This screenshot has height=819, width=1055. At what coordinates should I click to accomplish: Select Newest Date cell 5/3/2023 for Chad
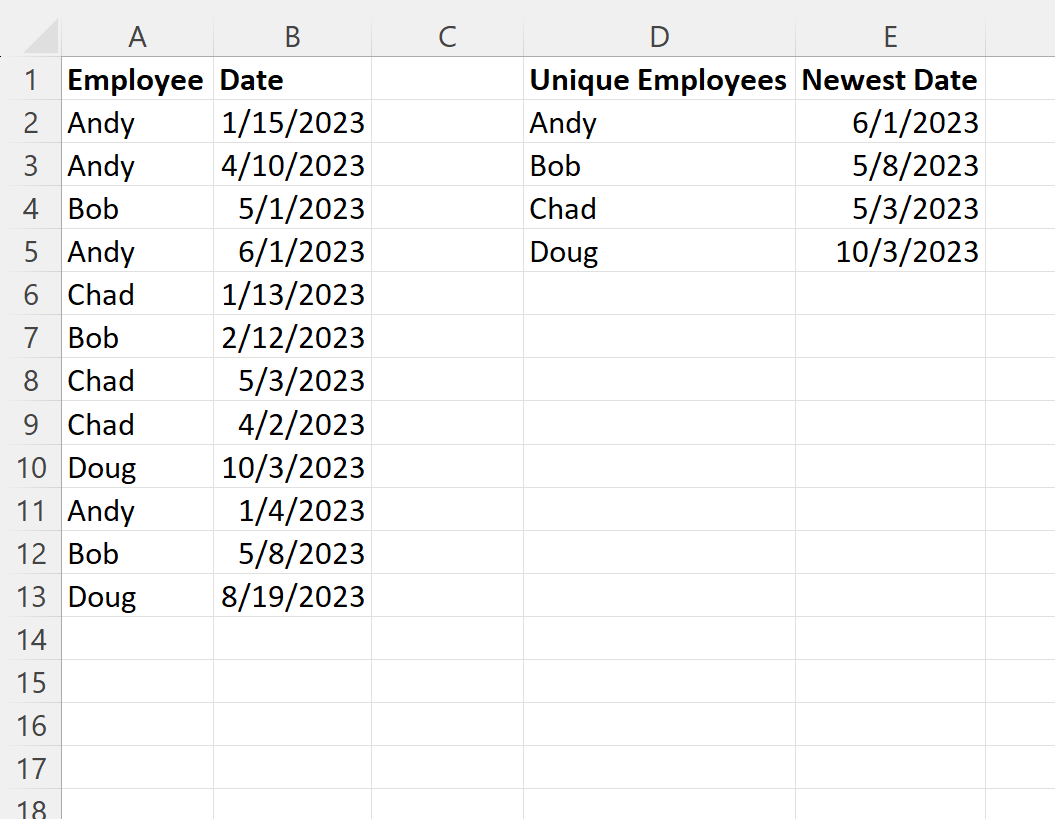890,209
